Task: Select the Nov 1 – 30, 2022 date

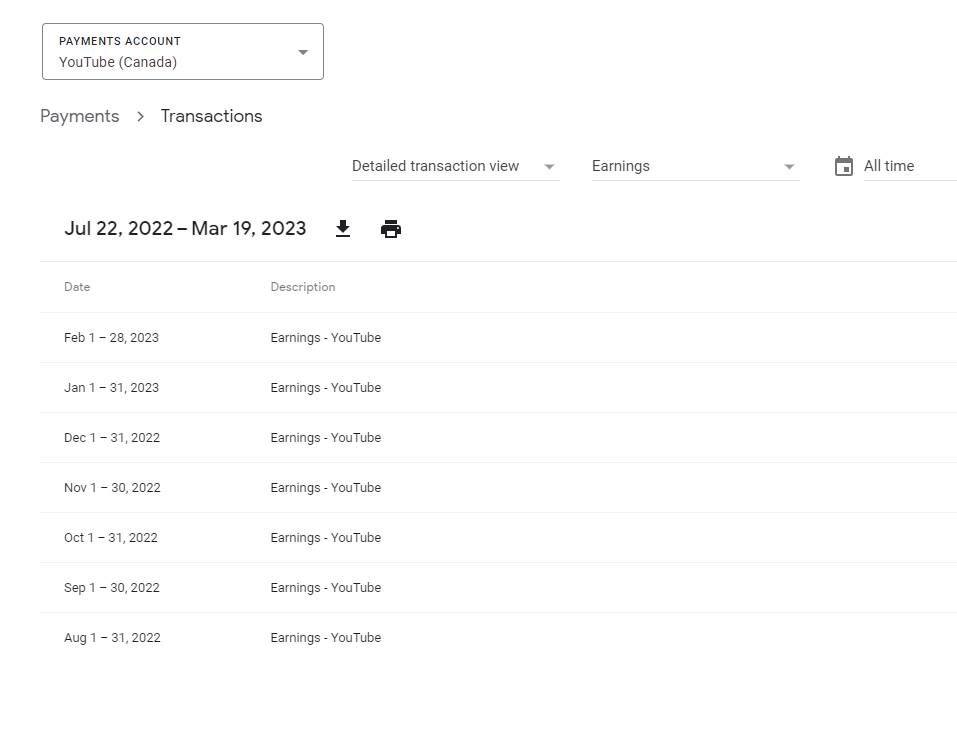Action: coord(112,488)
